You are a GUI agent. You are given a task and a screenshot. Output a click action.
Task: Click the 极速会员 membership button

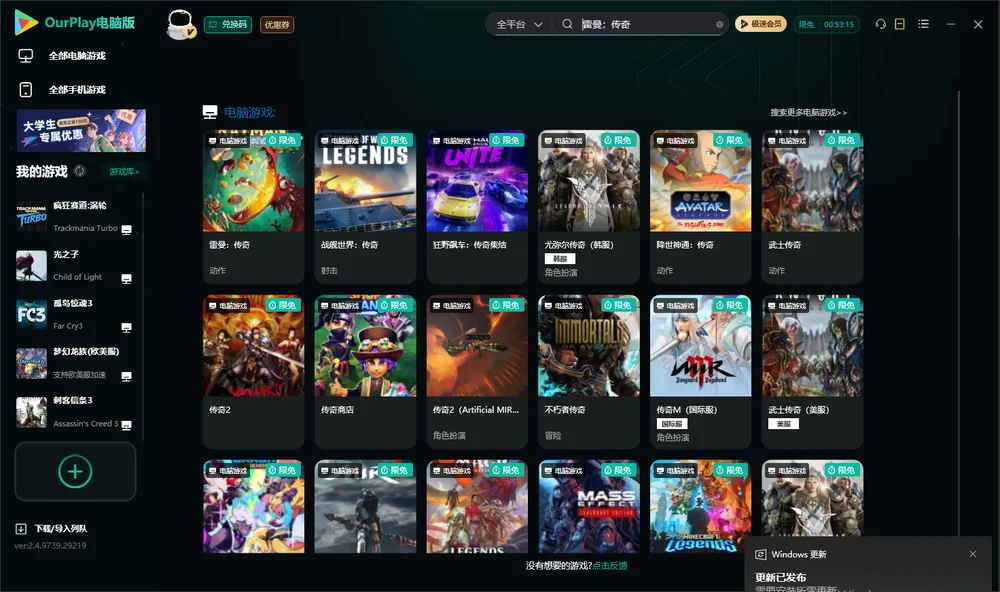tap(760, 24)
